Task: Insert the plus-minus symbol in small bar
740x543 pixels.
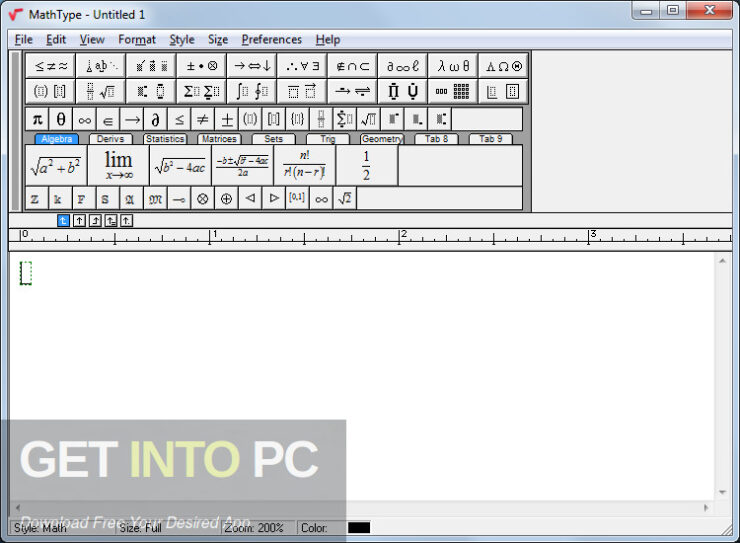Action: coord(227,119)
